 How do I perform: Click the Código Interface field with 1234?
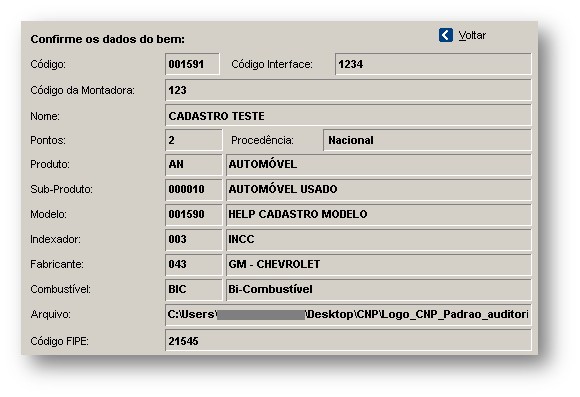click(433, 64)
